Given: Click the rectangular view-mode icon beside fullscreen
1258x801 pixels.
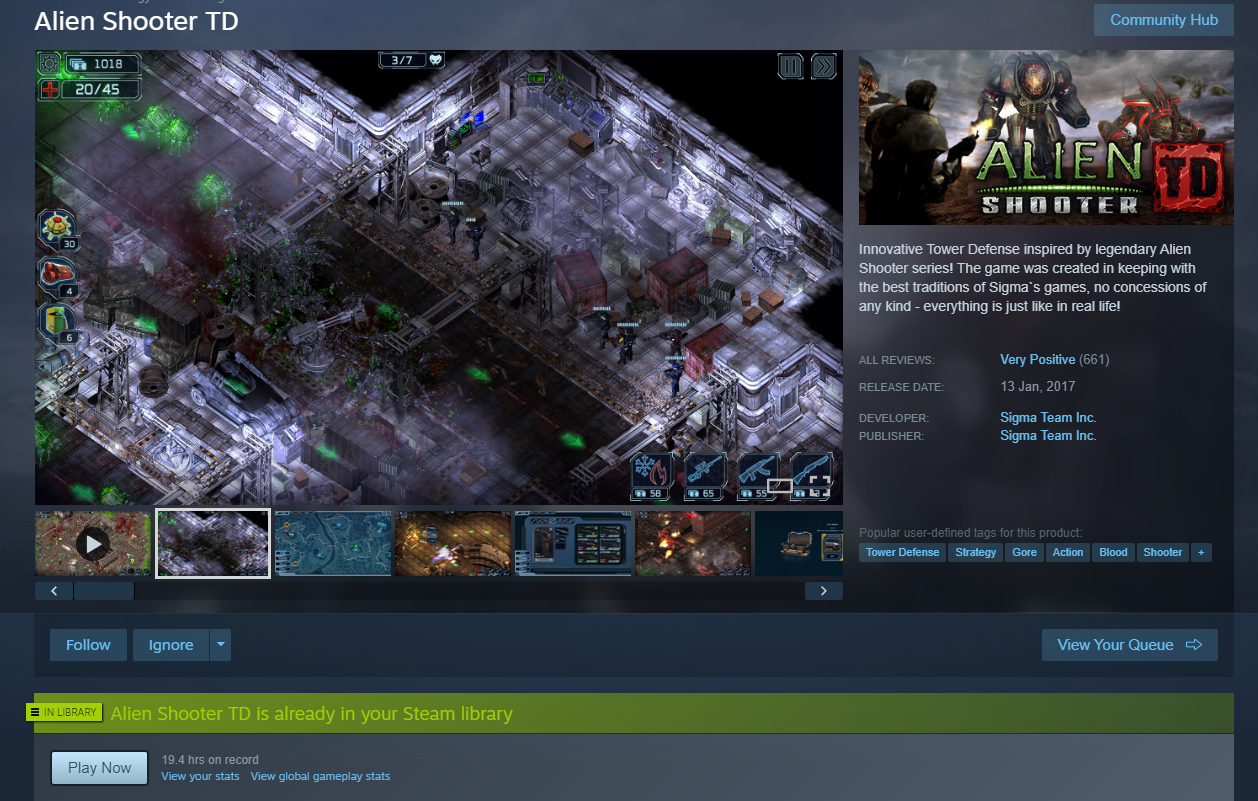Looking at the screenshot, I should click(780, 487).
